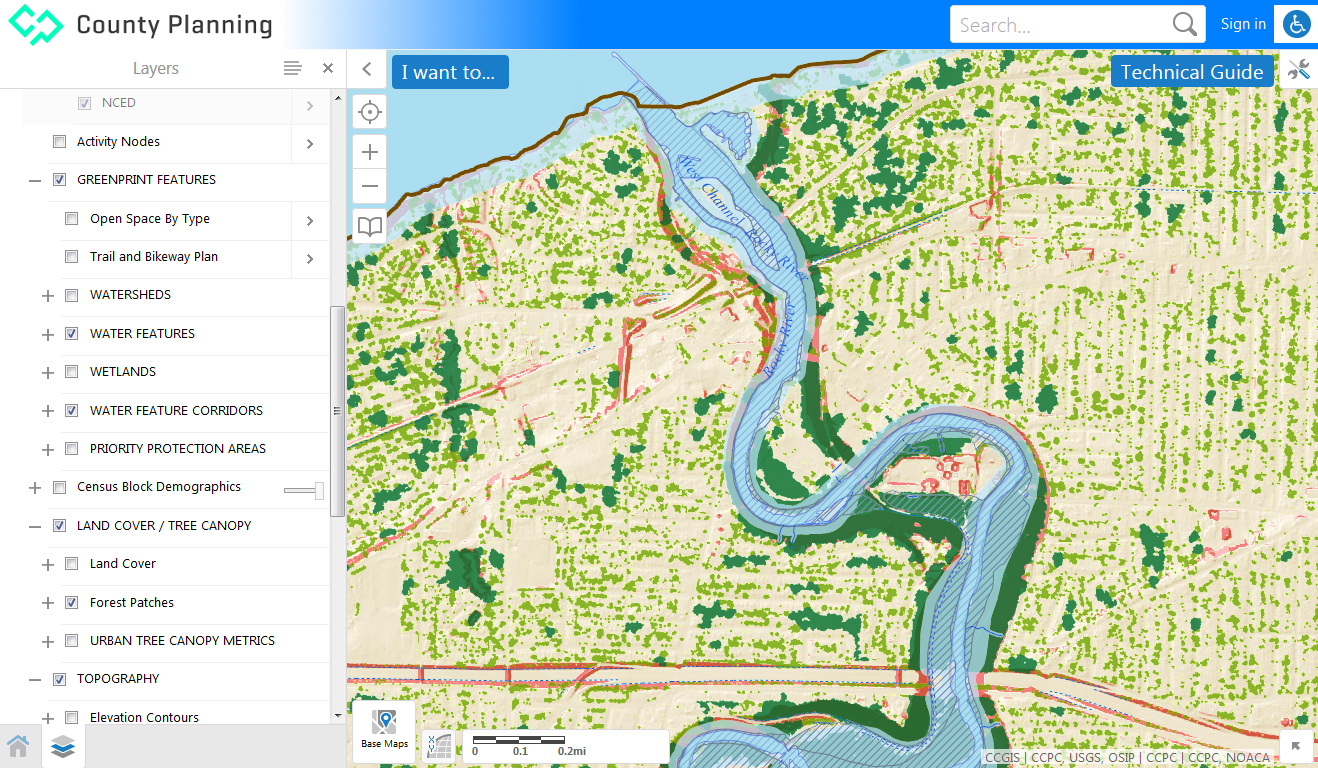The height and width of the screenshot is (768, 1318).
Task: Collapse the GREENPRINT FEATURES group
Action: click(35, 181)
